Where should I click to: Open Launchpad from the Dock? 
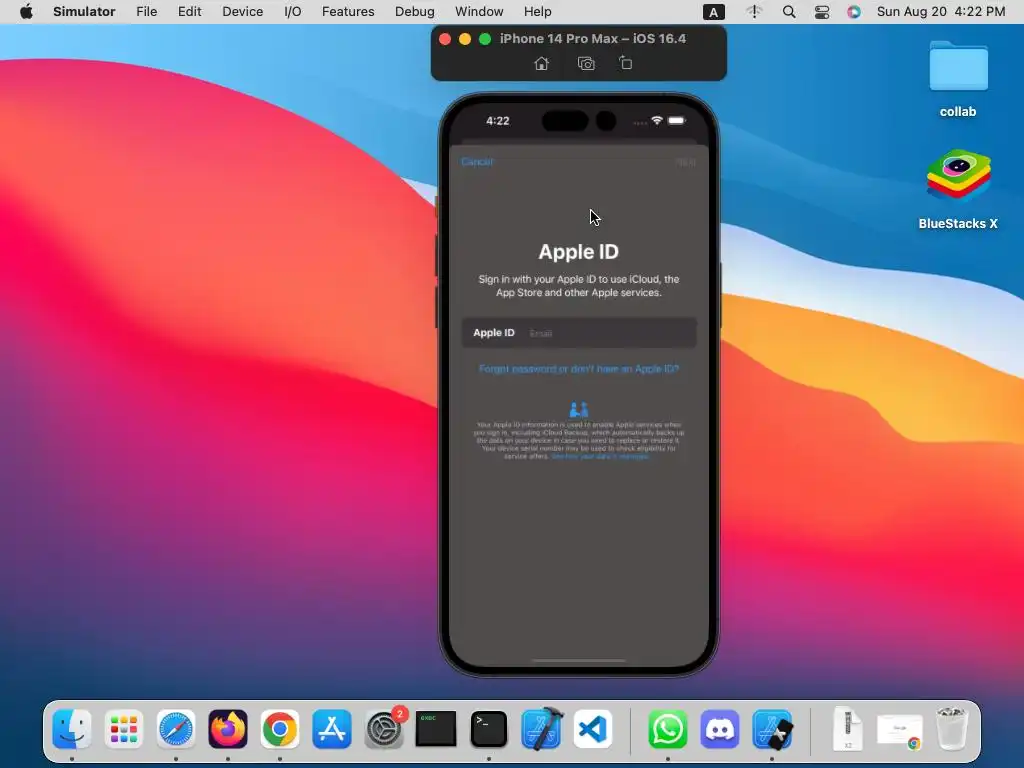(123, 729)
